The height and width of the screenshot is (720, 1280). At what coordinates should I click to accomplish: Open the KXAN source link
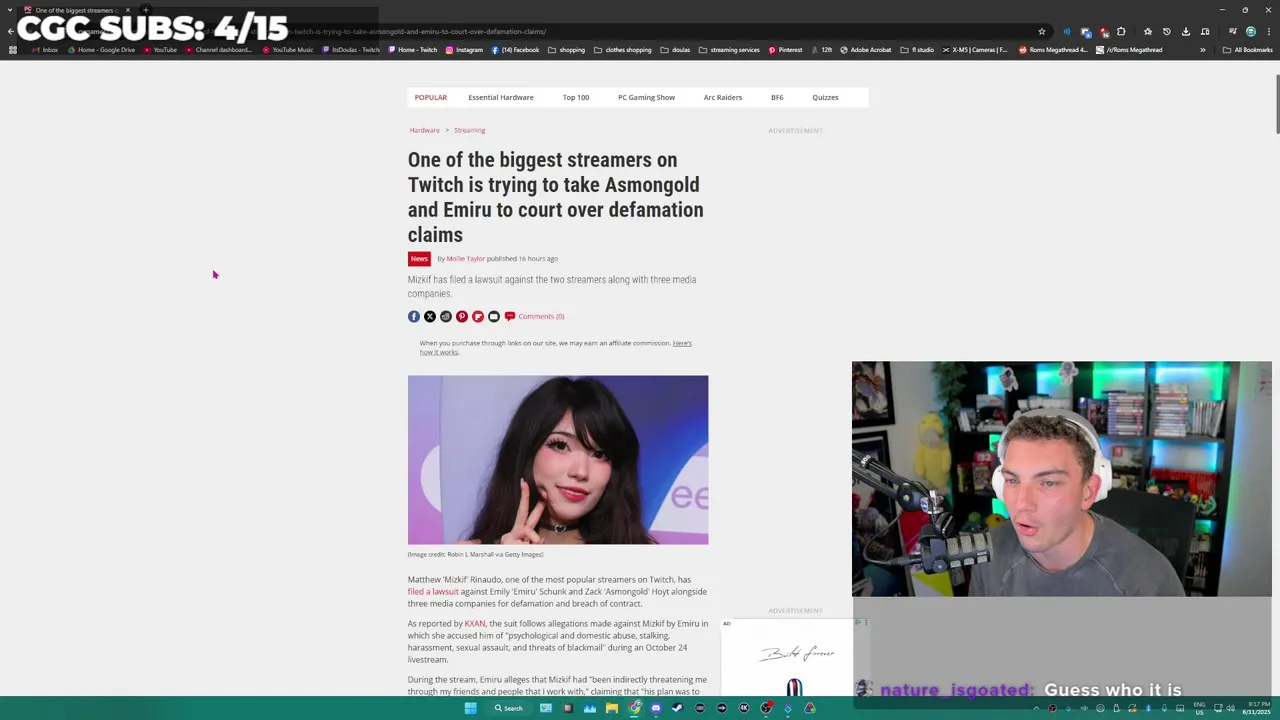pyautogui.click(x=475, y=624)
